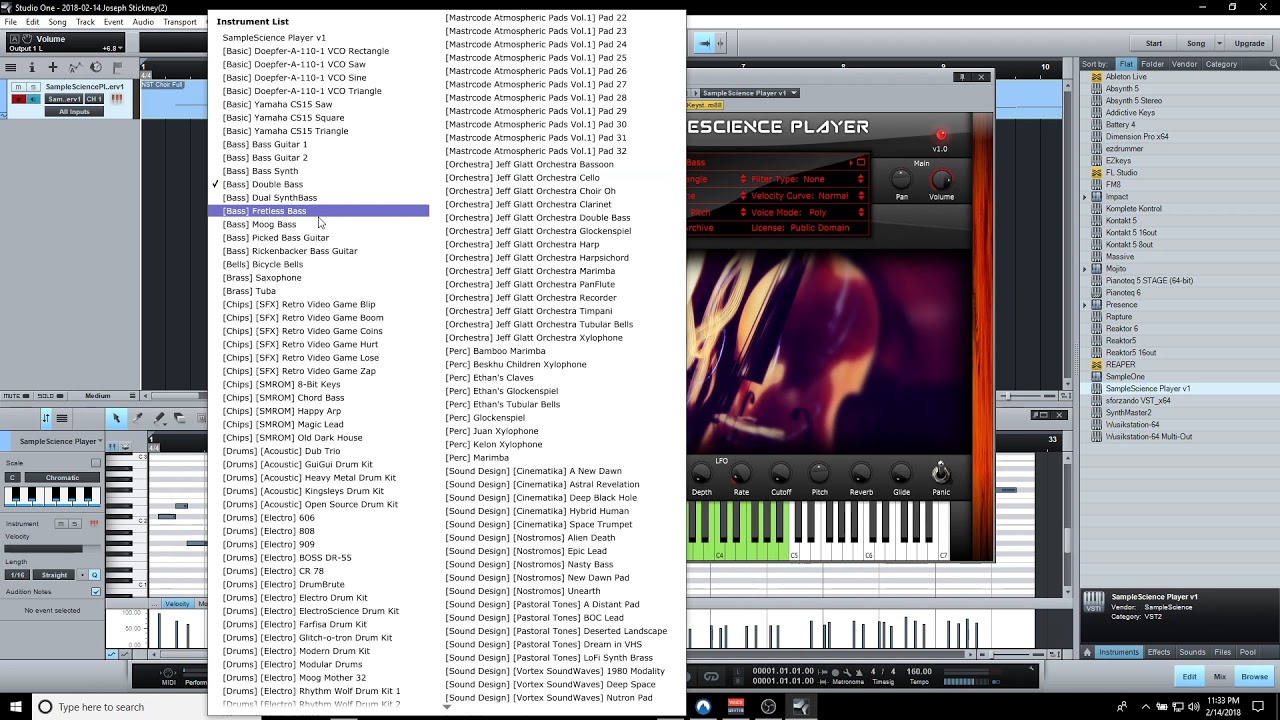Toggle the Q quantize button

(x=95, y=575)
